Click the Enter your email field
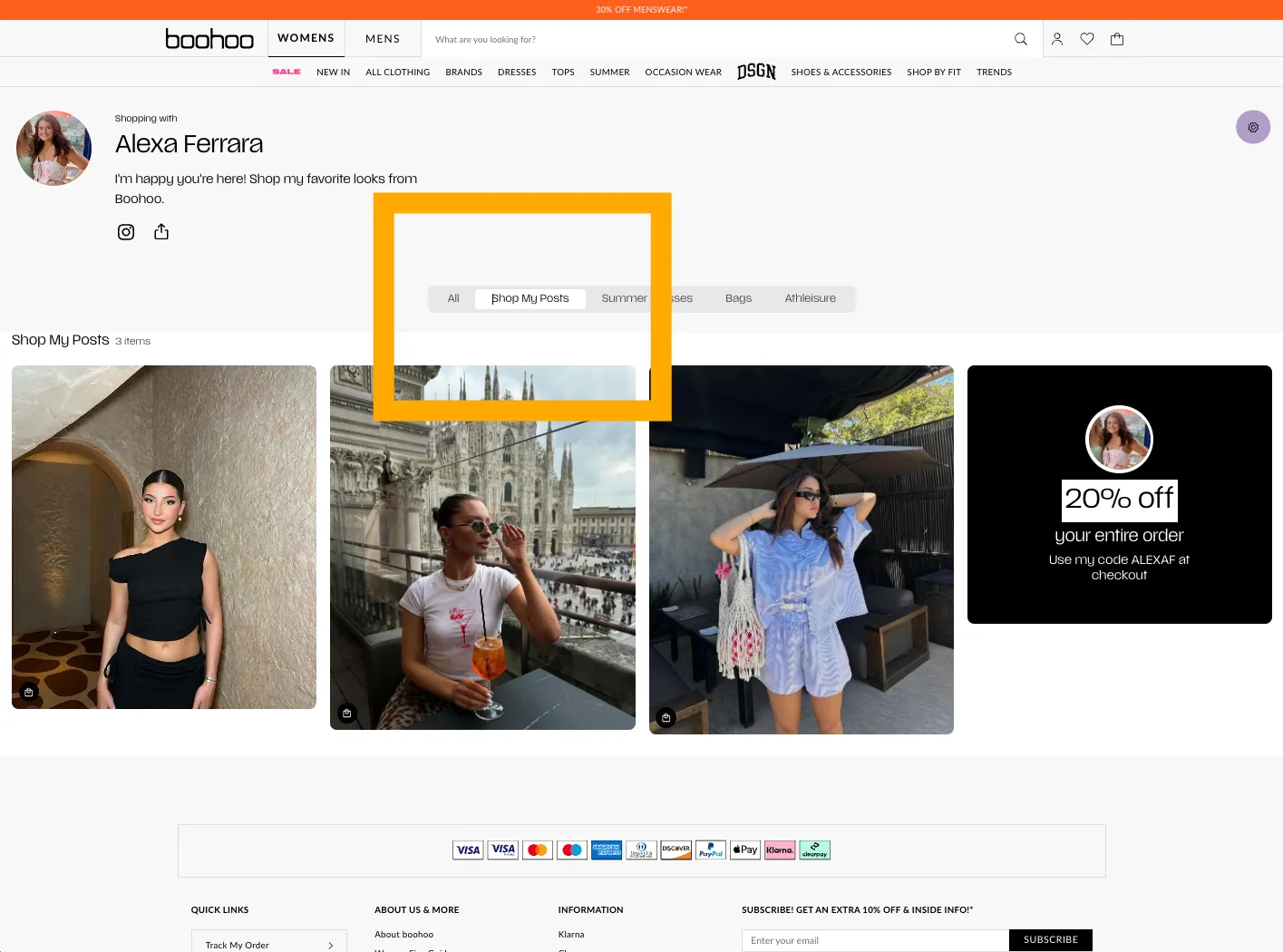 click(875, 940)
